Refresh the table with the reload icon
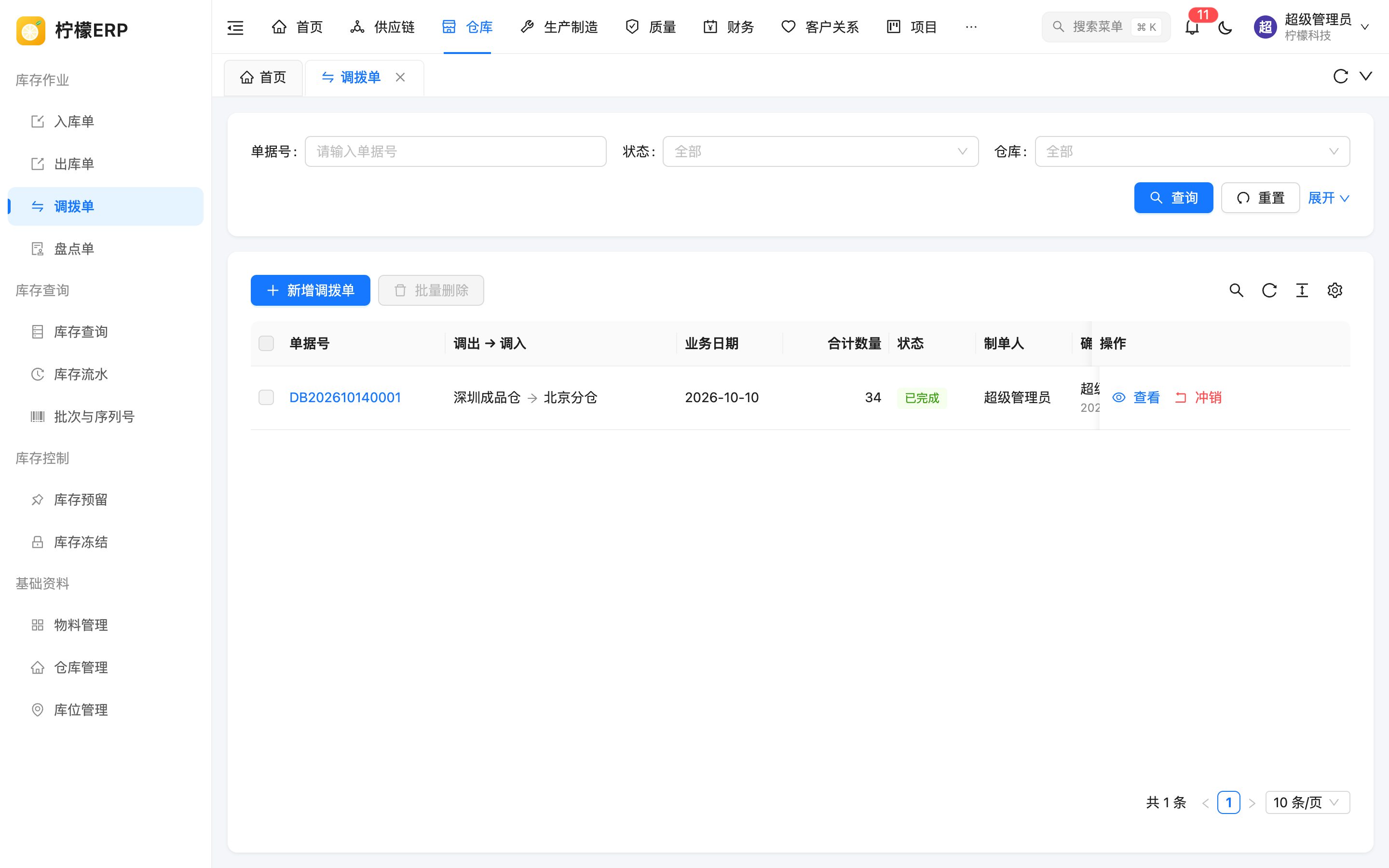Viewport: 1389px width, 868px height. click(x=1269, y=290)
